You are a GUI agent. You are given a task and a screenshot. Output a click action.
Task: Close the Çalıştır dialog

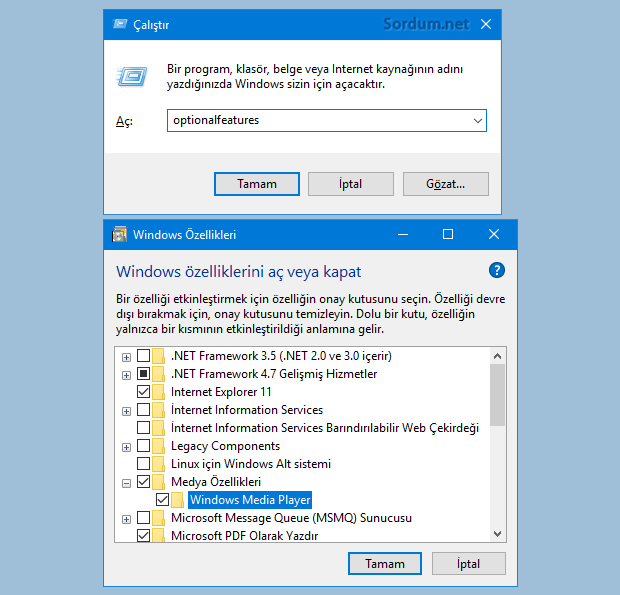486,24
